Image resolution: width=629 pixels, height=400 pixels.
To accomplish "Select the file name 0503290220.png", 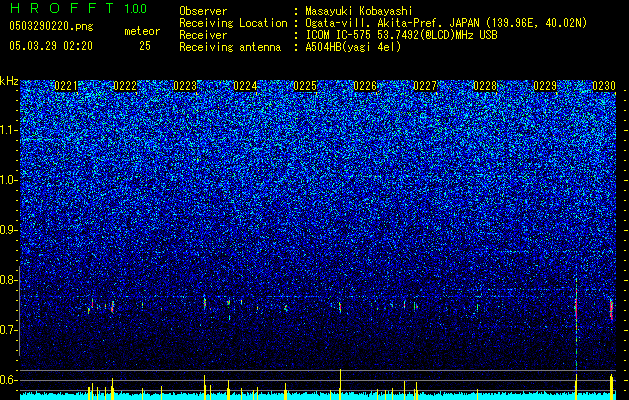I will [51, 27].
